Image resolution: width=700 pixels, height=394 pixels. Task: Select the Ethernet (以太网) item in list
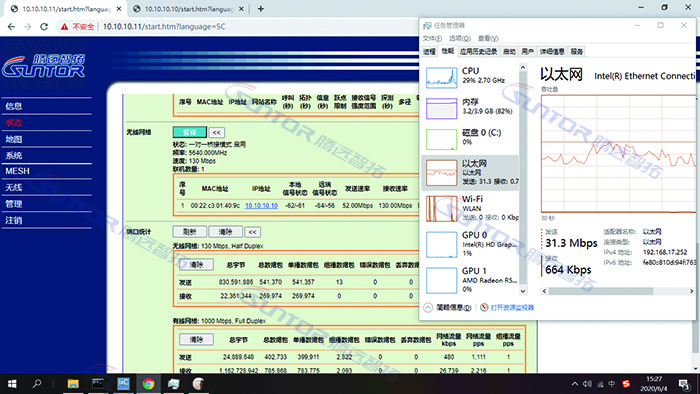(x=471, y=172)
